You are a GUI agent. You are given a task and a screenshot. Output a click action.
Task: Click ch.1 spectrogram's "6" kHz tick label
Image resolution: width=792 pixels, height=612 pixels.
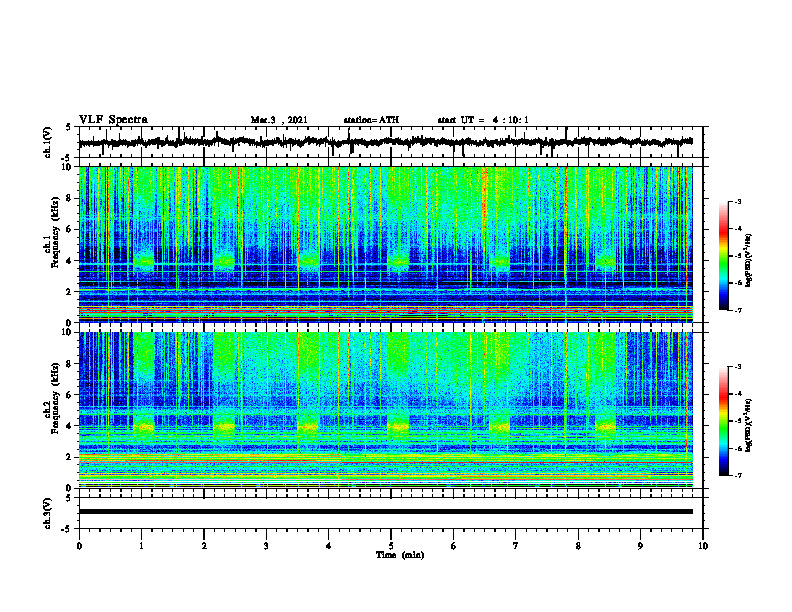(x=69, y=229)
